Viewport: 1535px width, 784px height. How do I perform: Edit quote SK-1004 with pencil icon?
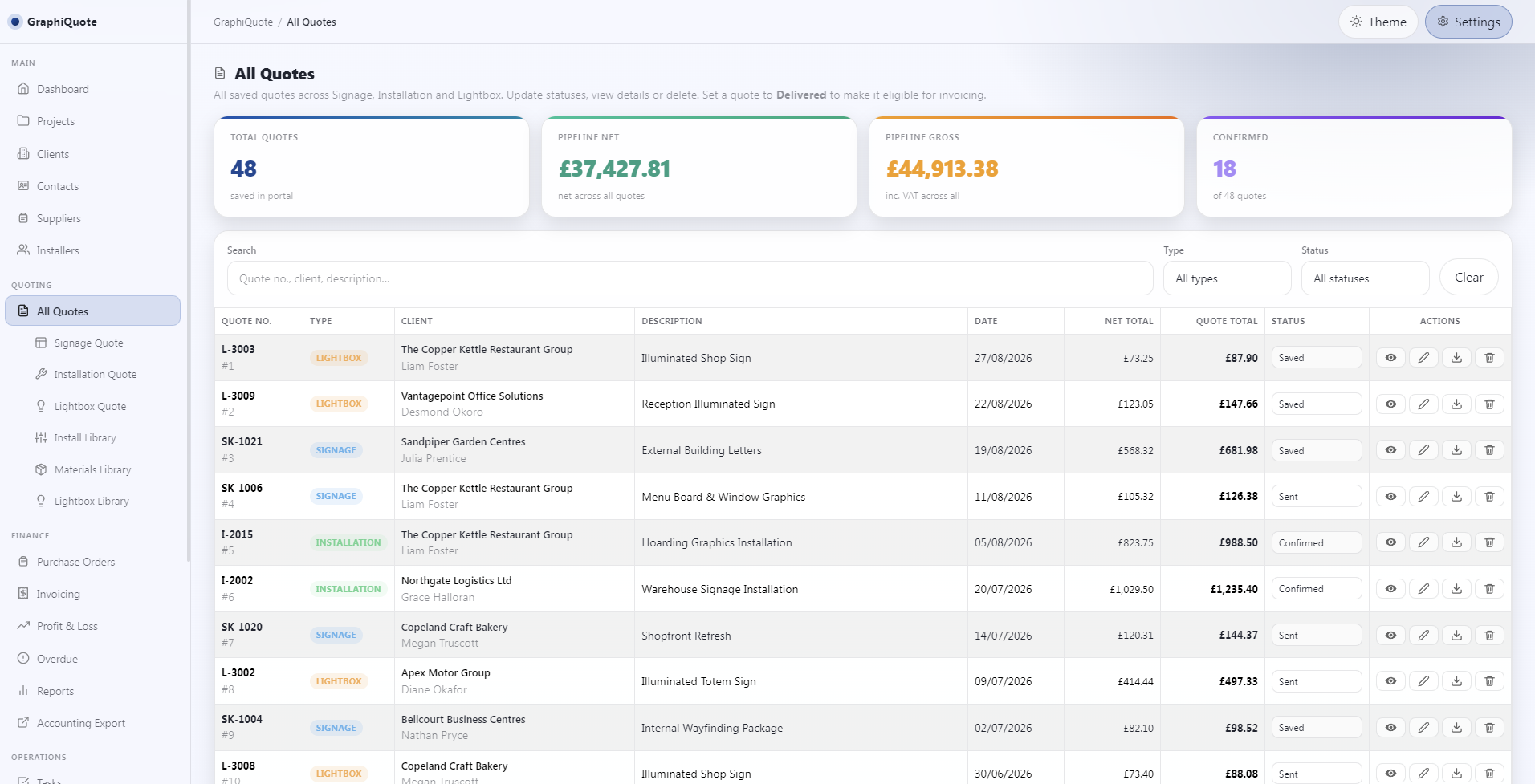click(1423, 728)
